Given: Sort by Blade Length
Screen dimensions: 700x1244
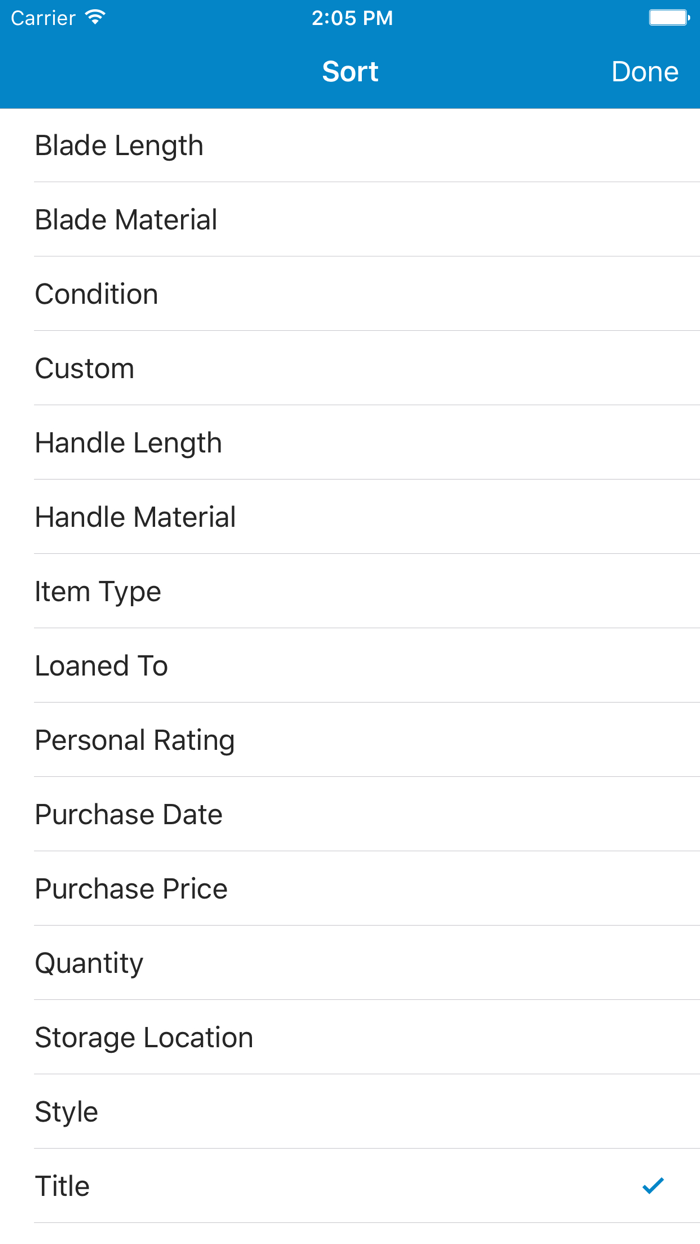Looking at the screenshot, I should coord(119,146).
